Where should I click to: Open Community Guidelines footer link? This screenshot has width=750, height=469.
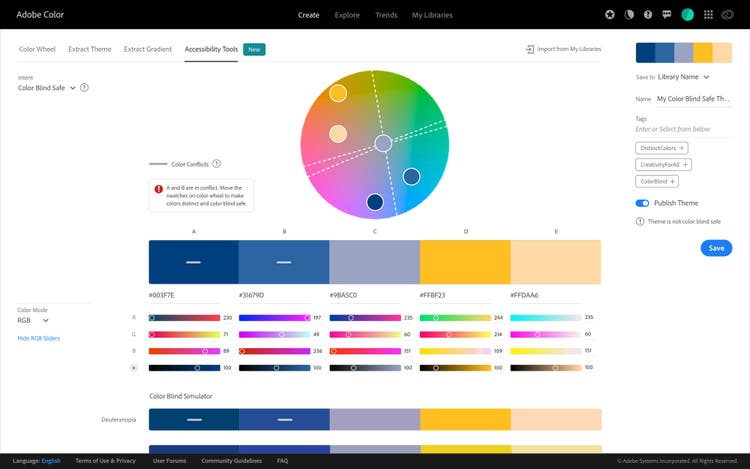point(232,461)
